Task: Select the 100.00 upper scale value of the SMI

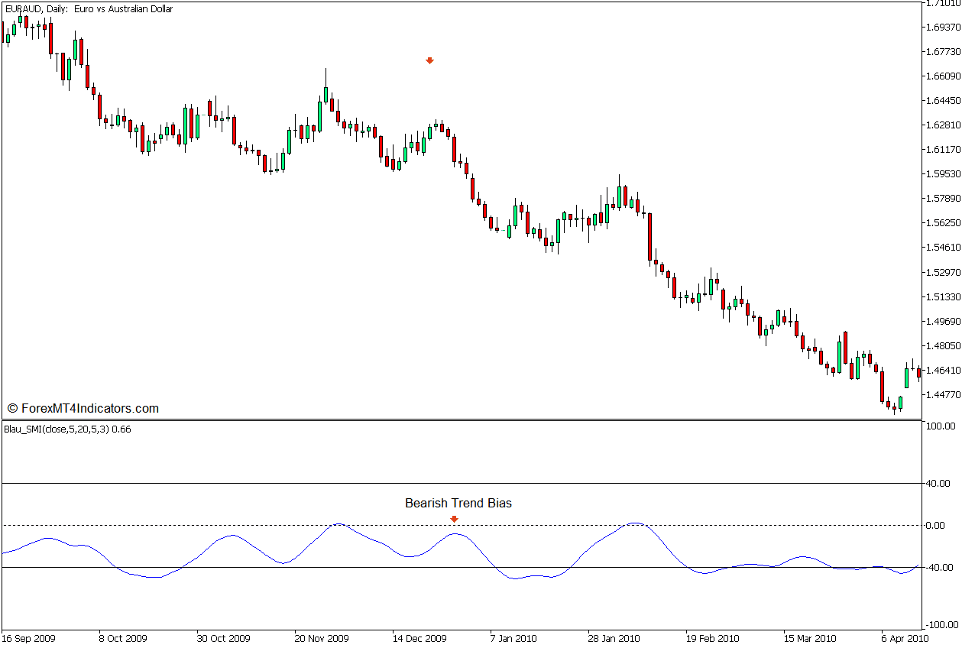Action: tap(943, 425)
